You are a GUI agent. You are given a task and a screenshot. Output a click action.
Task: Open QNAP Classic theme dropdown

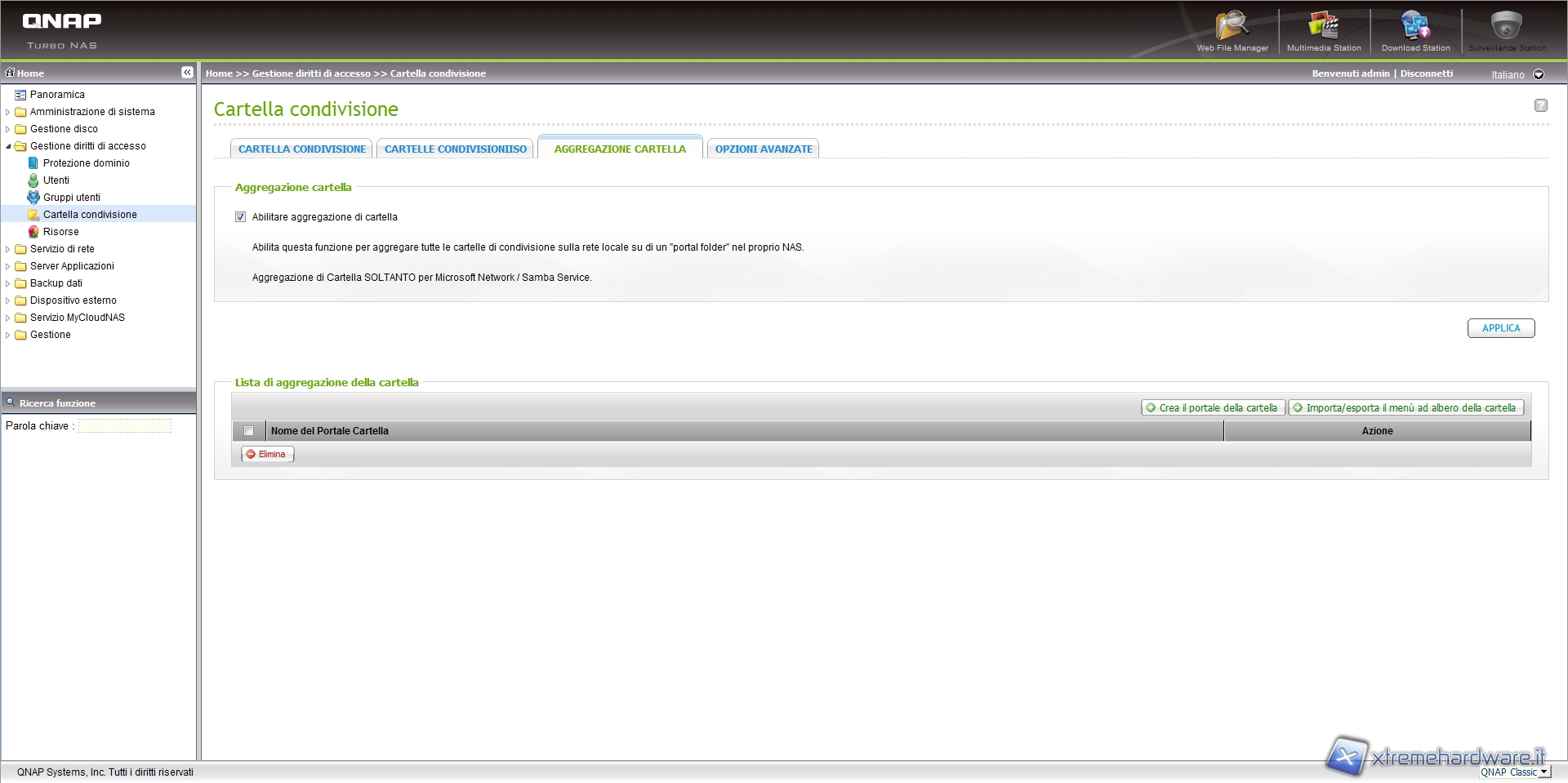1543,772
